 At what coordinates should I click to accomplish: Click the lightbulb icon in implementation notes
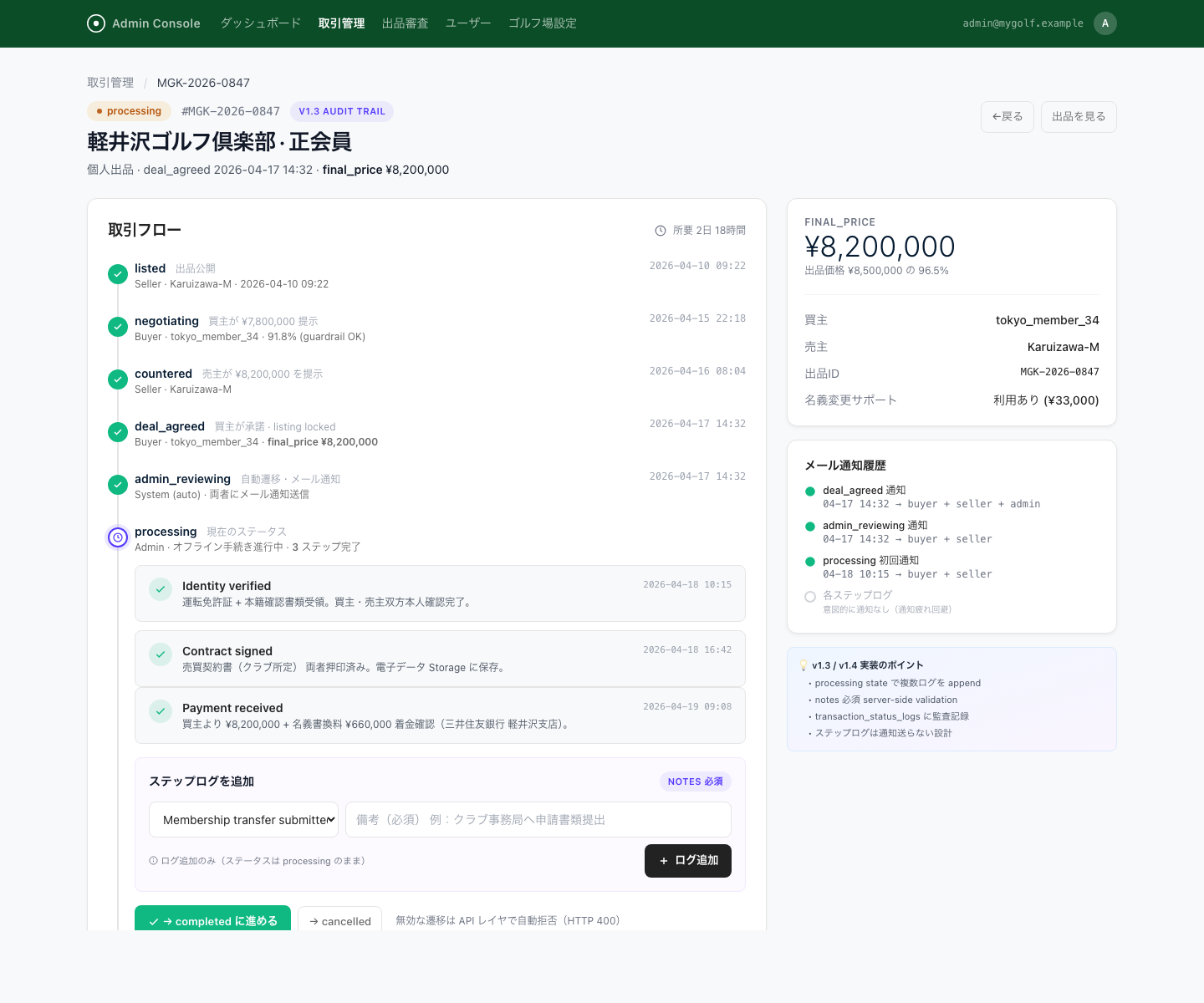tap(804, 665)
